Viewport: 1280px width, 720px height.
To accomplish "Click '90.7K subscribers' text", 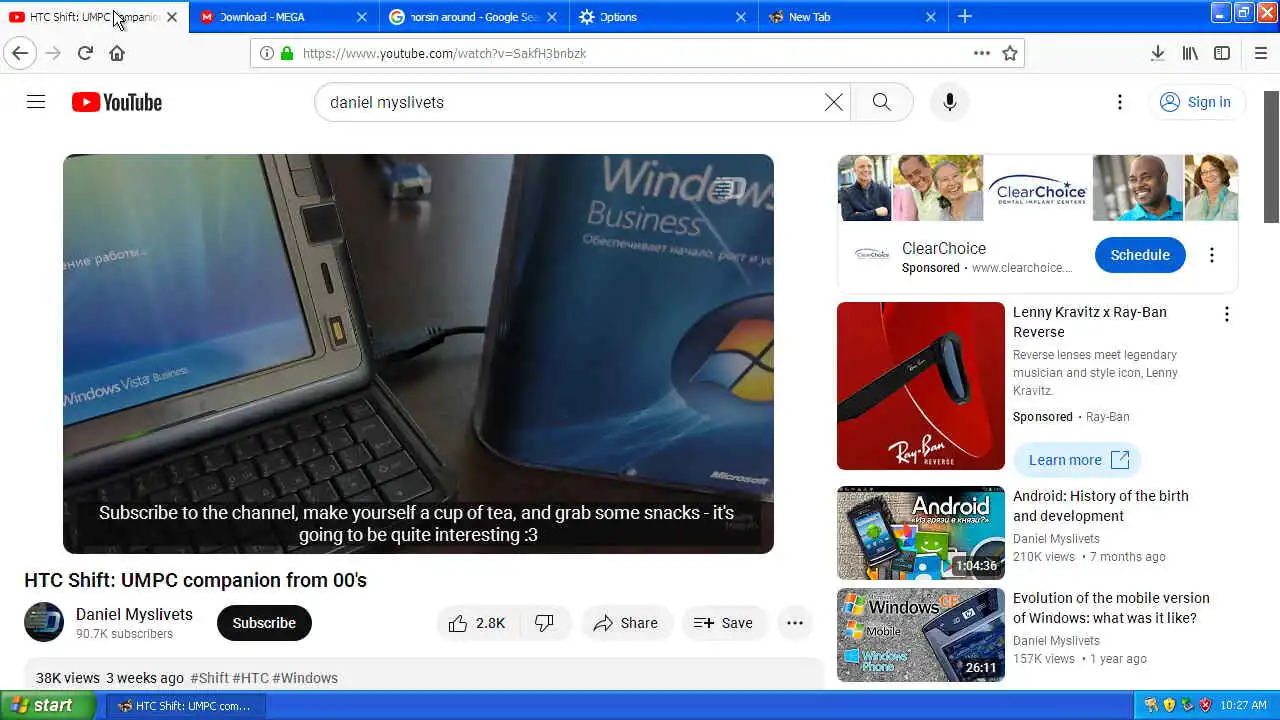I will point(124,634).
